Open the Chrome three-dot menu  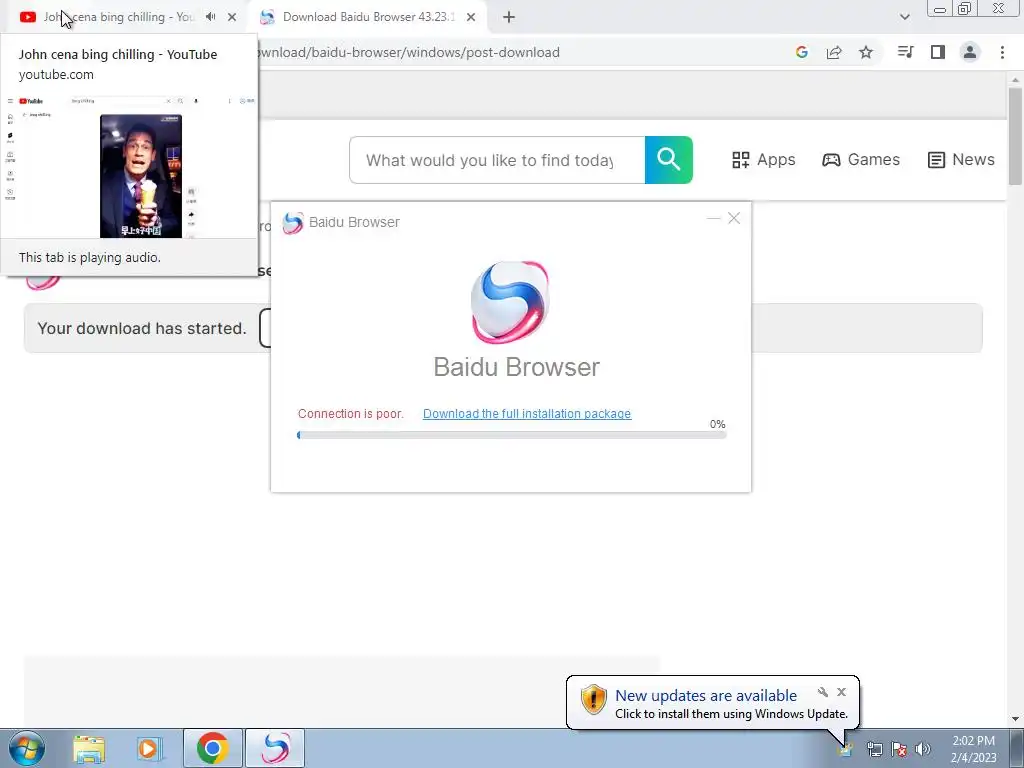click(x=1002, y=52)
